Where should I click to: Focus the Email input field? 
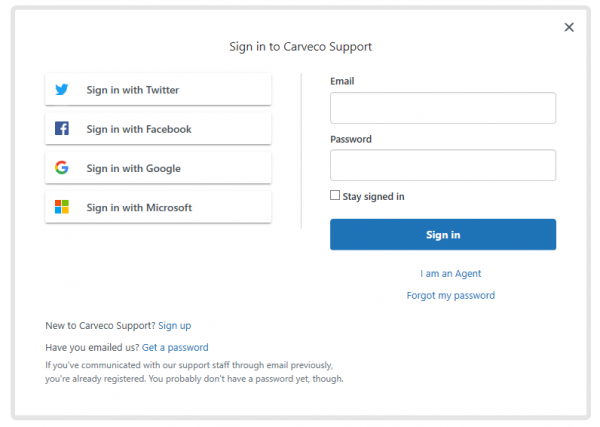click(442, 108)
